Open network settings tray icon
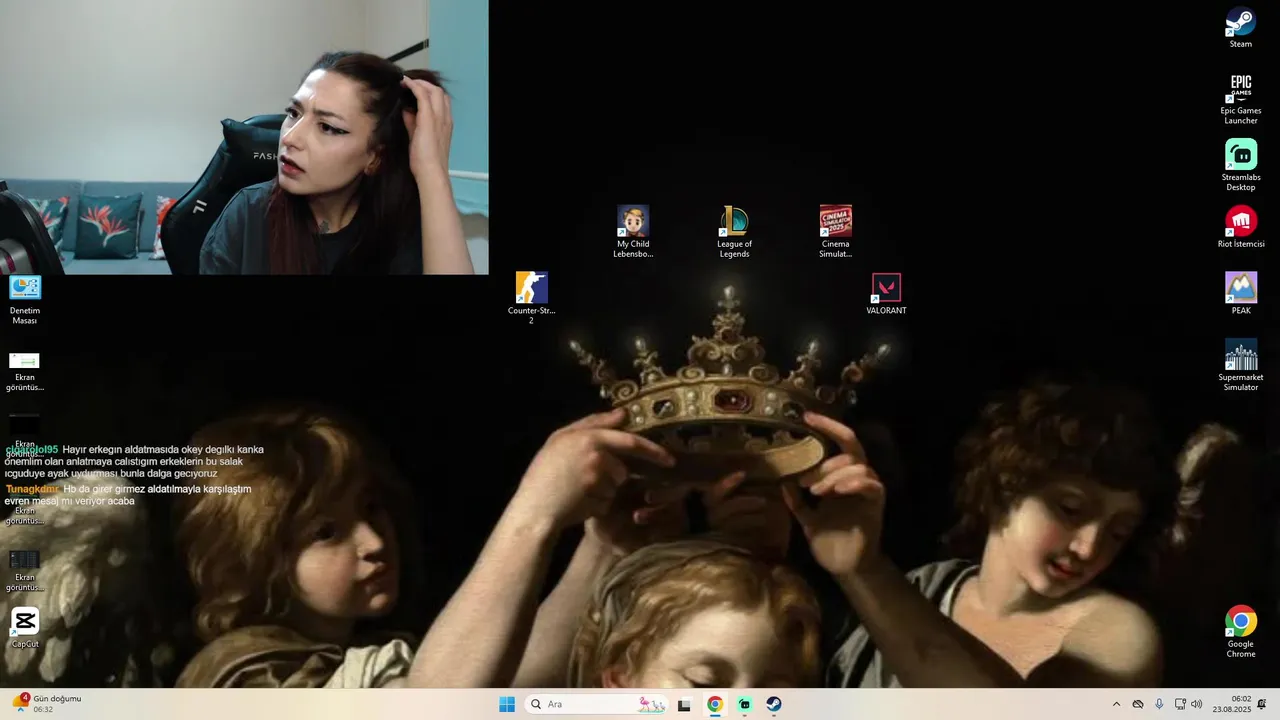The height and width of the screenshot is (720, 1280). pyautogui.click(x=1180, y=704)
